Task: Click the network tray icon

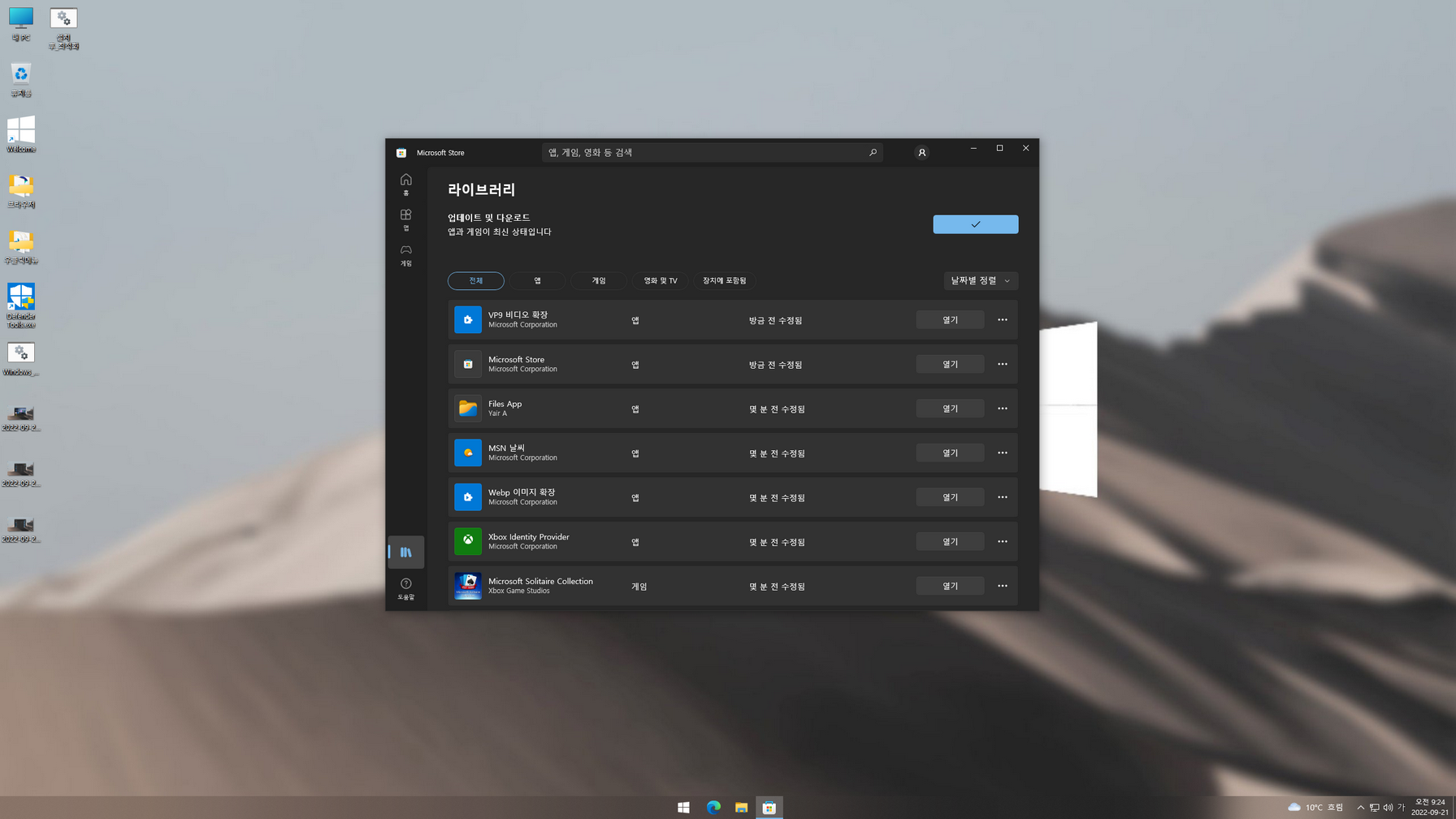Action: click(x=1374, y=807)
